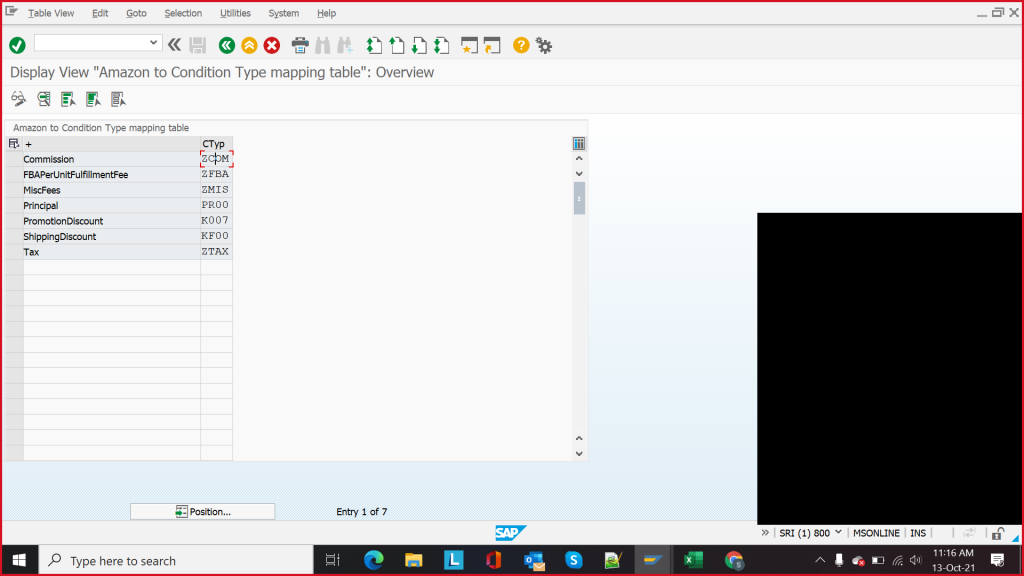Open the yellow Help question mark icon
The image size is (1024, 576).
[x=520, y=45]
